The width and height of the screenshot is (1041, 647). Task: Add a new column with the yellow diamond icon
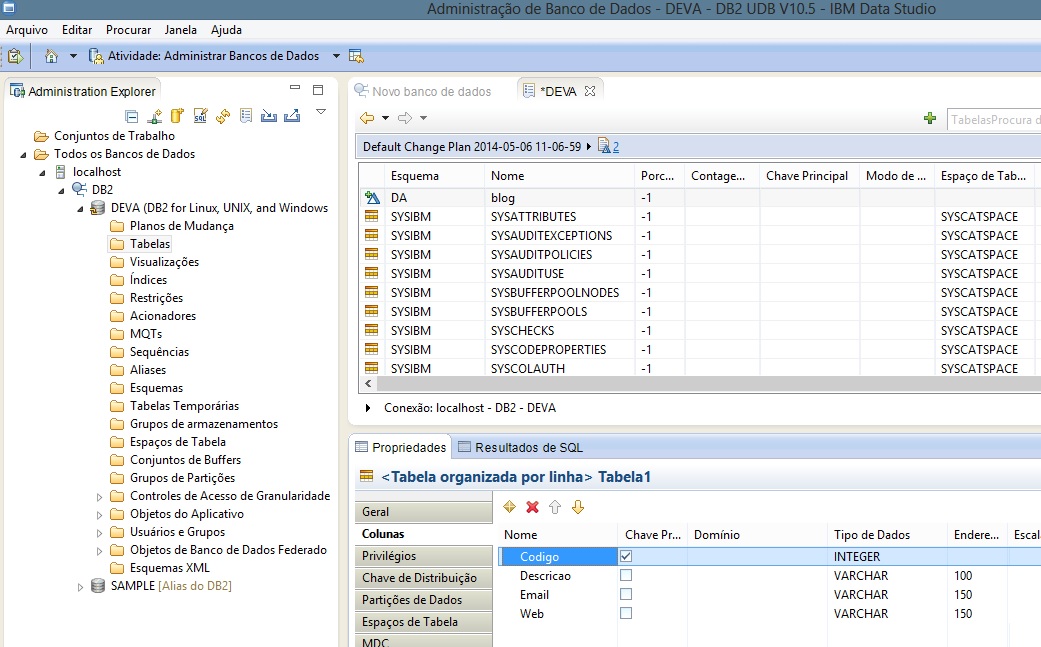[x=510, y=508]
